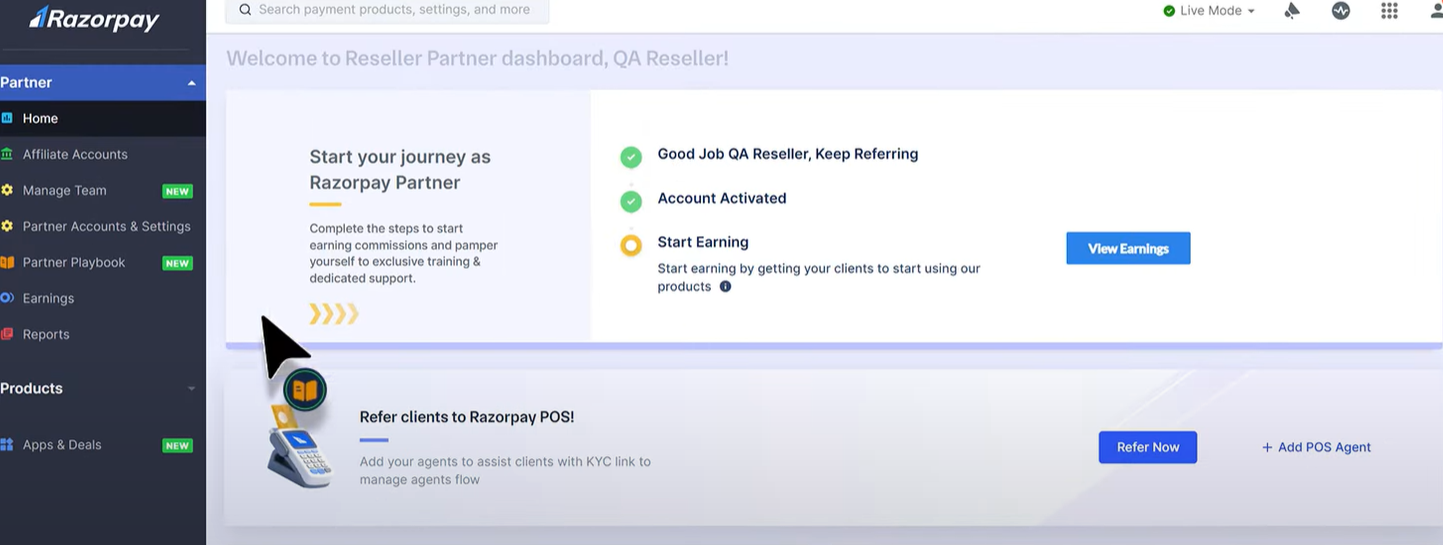Open the user profile icon
Screen dimensions: 1443x545
1435,11
